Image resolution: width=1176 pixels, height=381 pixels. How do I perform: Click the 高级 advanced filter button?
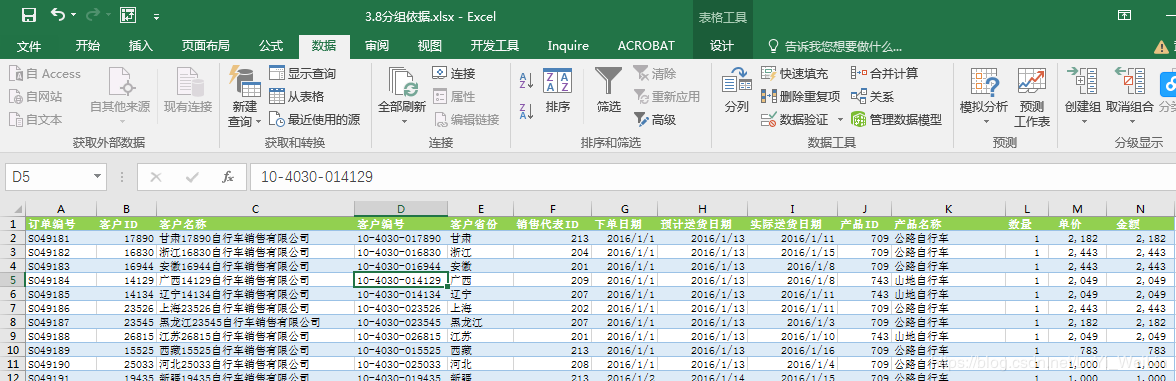point(655,119)
